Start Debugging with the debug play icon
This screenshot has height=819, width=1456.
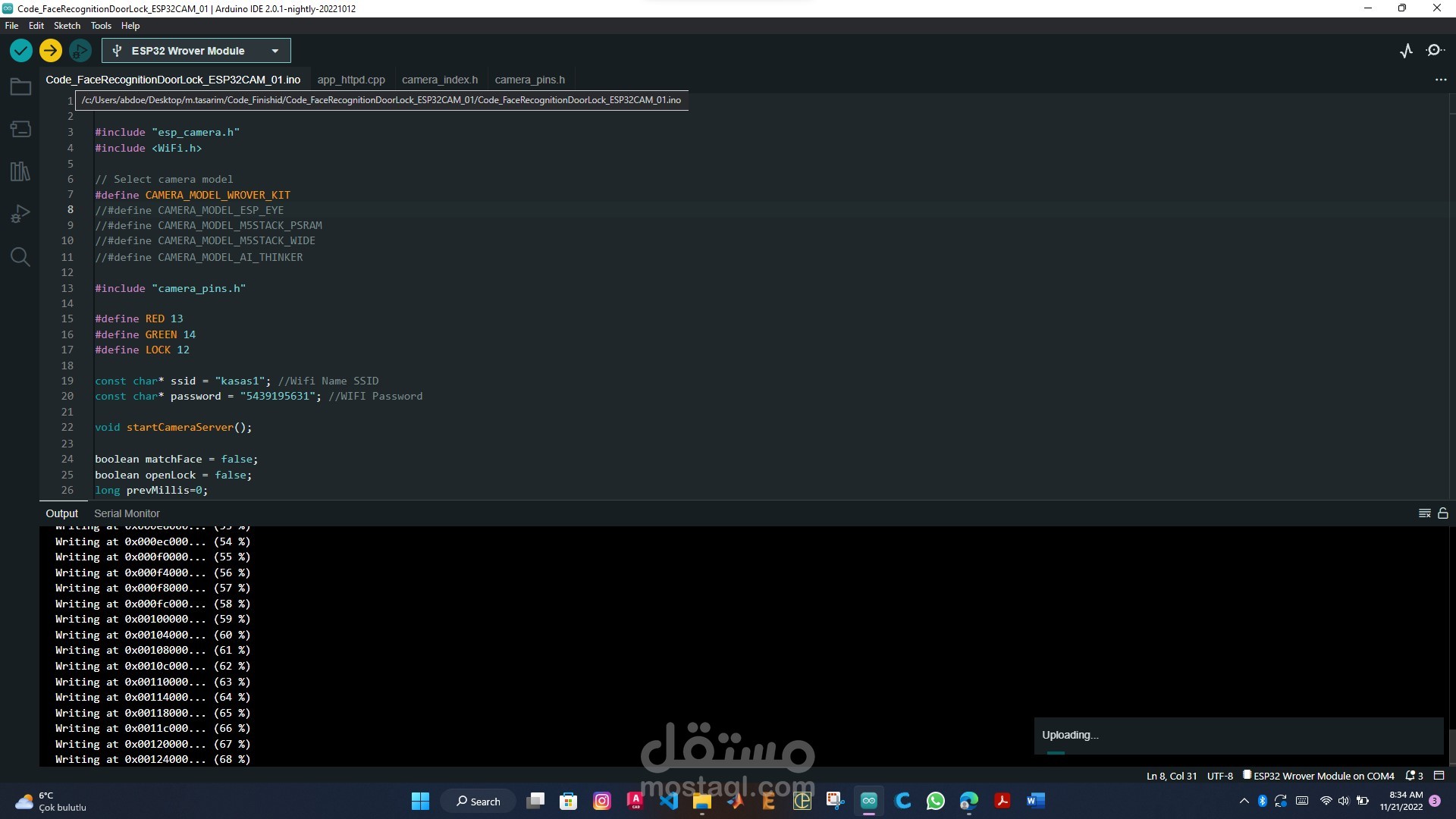(80, 51)
